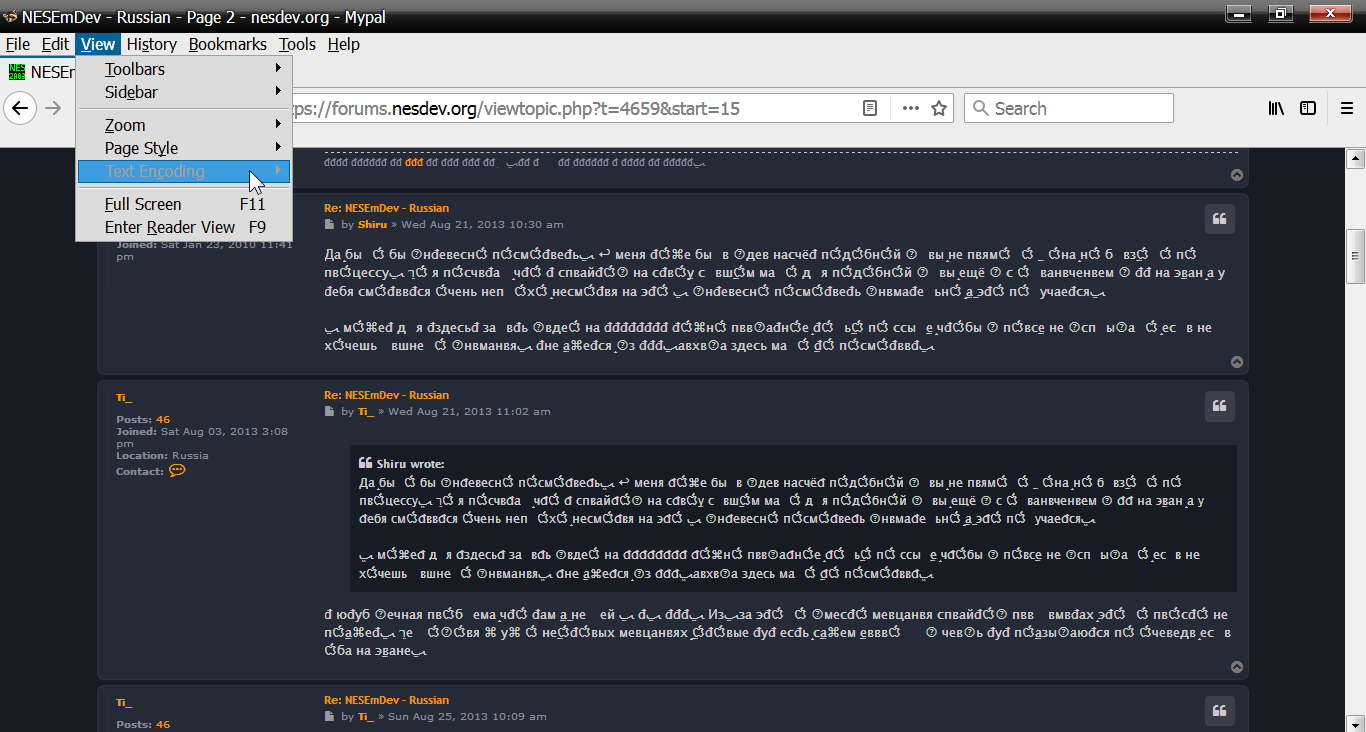Click top arrow icon in first partial post

click(1237, 175)
